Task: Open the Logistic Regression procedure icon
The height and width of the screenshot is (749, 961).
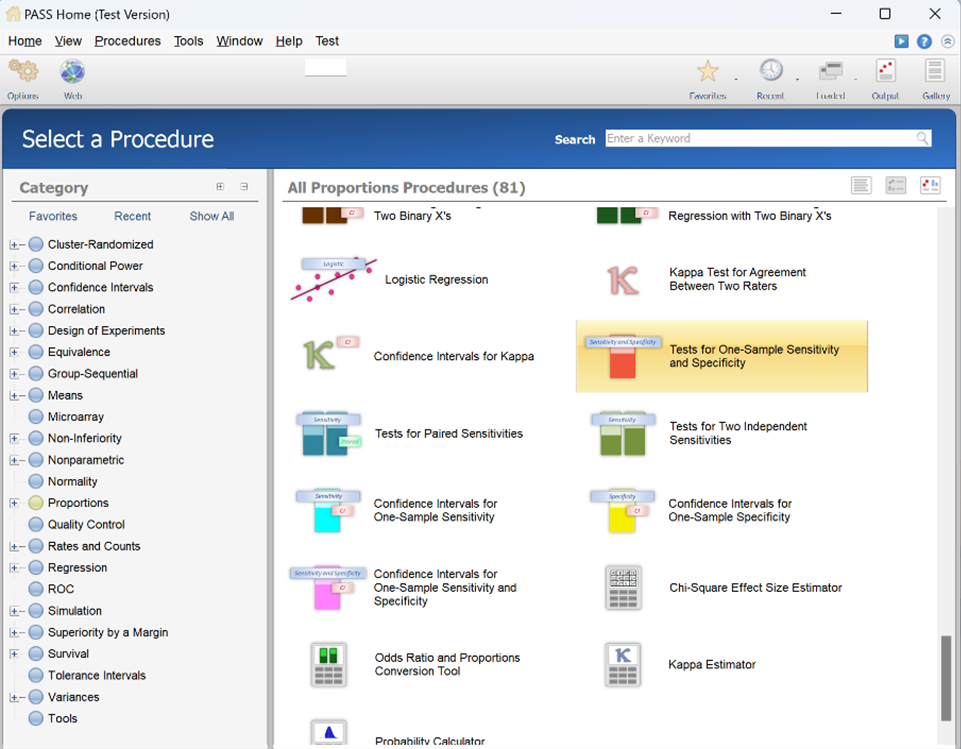Action: [x=333, y=279]
